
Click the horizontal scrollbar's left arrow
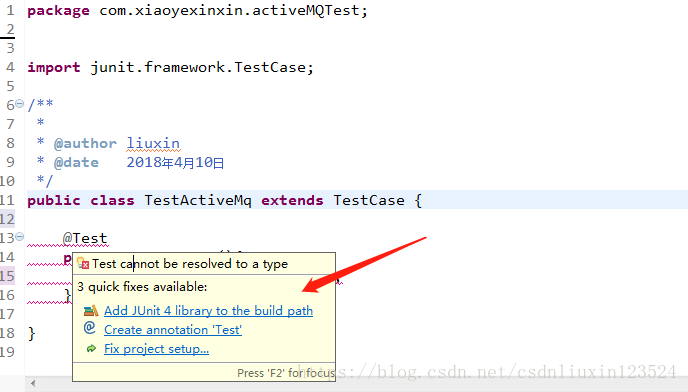coord(33,384)
